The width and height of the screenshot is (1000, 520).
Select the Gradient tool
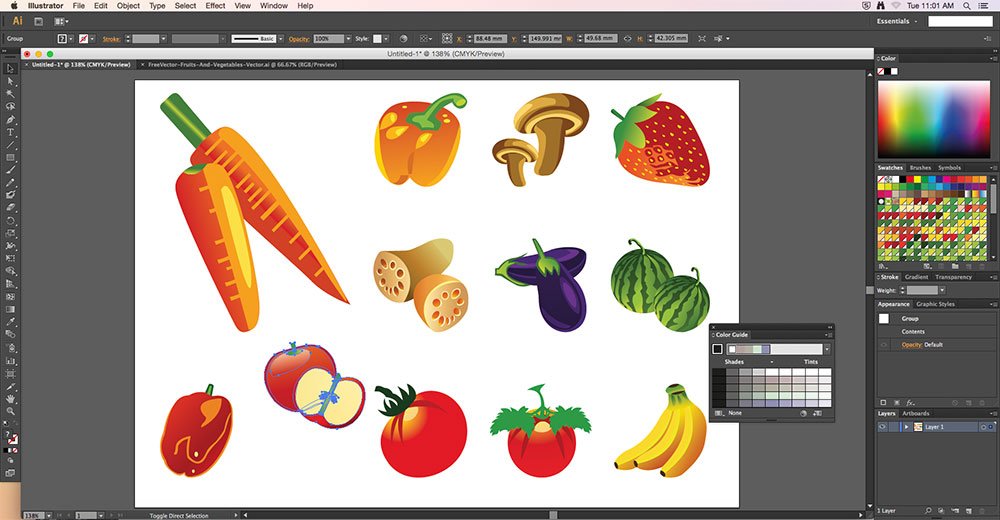point(10,309)
